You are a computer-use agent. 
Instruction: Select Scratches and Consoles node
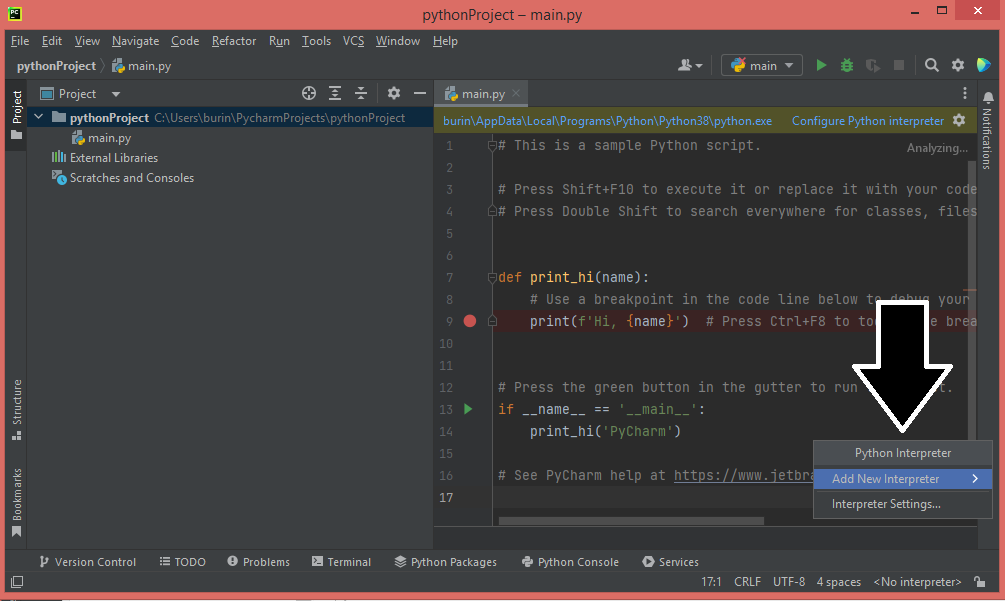point(122,177)
